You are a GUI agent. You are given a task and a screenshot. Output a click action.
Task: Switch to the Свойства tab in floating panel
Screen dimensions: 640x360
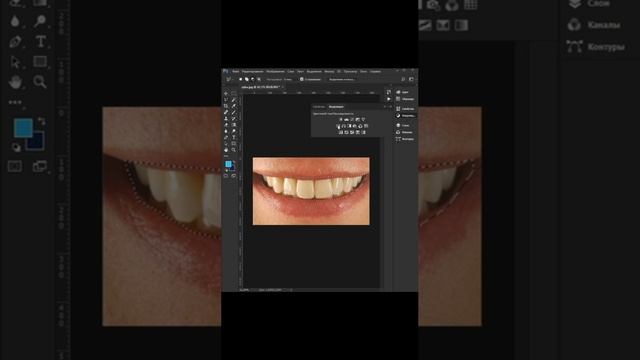tap(319, 107)
